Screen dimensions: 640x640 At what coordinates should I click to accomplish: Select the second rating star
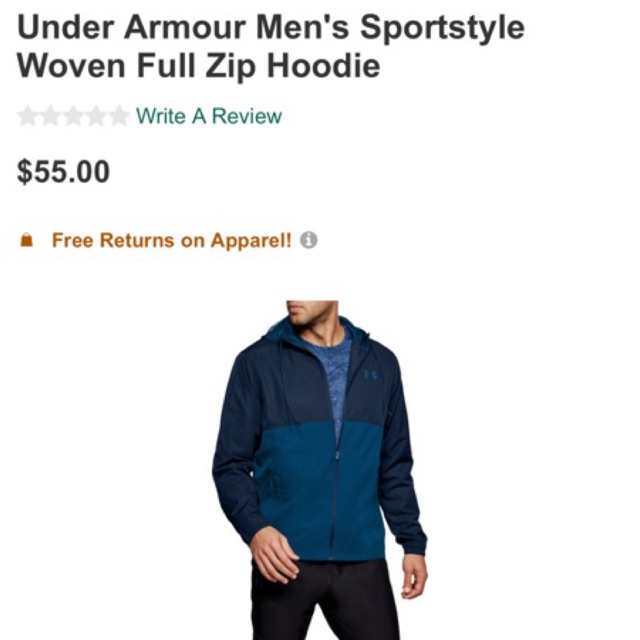51,116
